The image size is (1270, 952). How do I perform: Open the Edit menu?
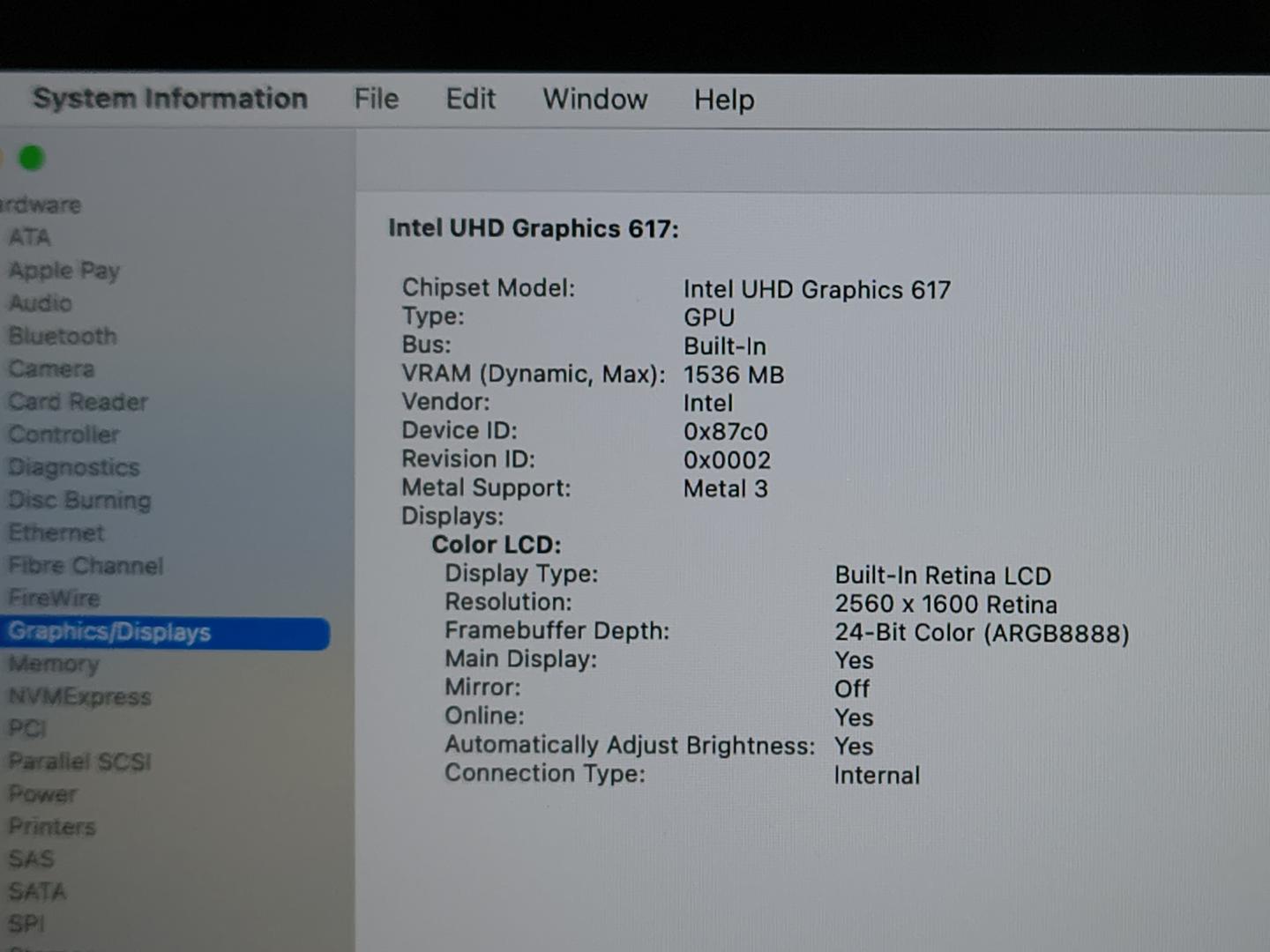(470, 99)
